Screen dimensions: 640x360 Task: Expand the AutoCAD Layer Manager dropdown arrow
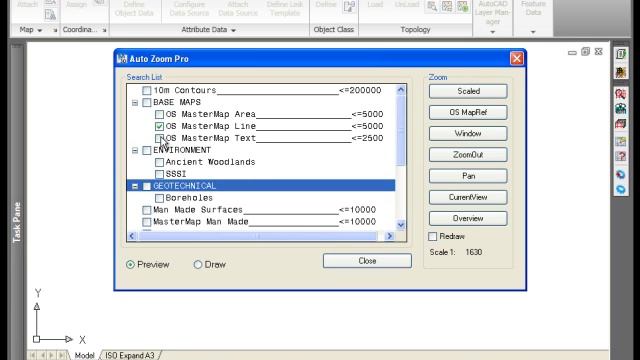click(x=493, y=32)
